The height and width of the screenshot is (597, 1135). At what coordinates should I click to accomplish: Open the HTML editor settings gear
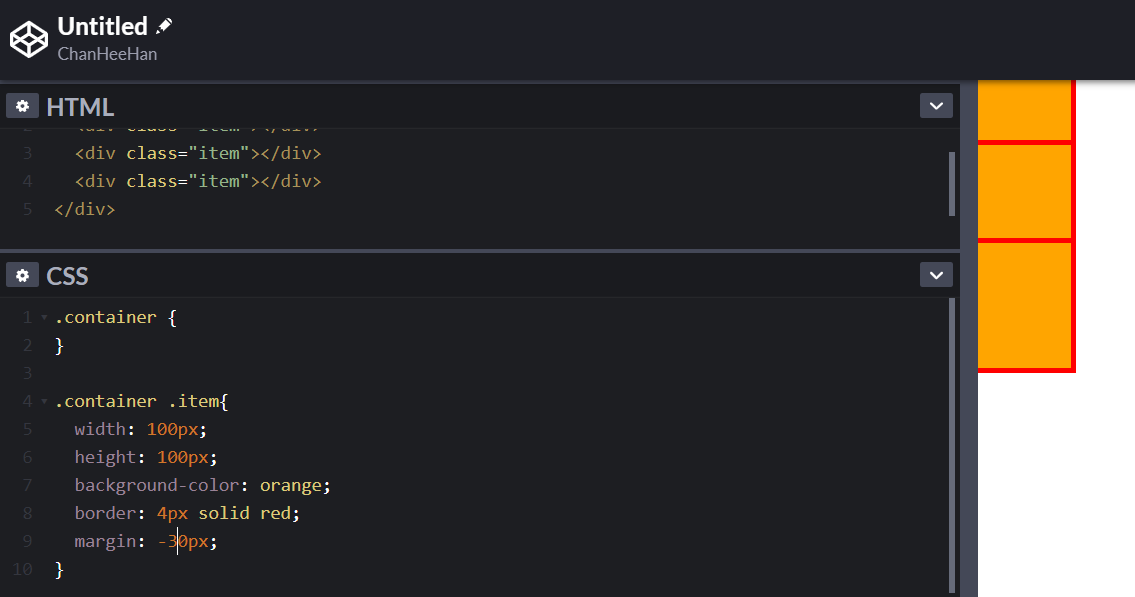(22, 106)
